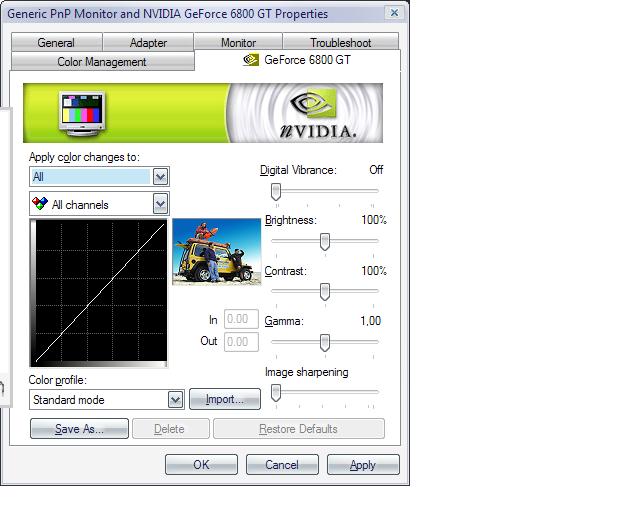Click the Gamma 1,00 value
Image resolution: width=640 pixels, height=512 pixels.
point(371,321)
